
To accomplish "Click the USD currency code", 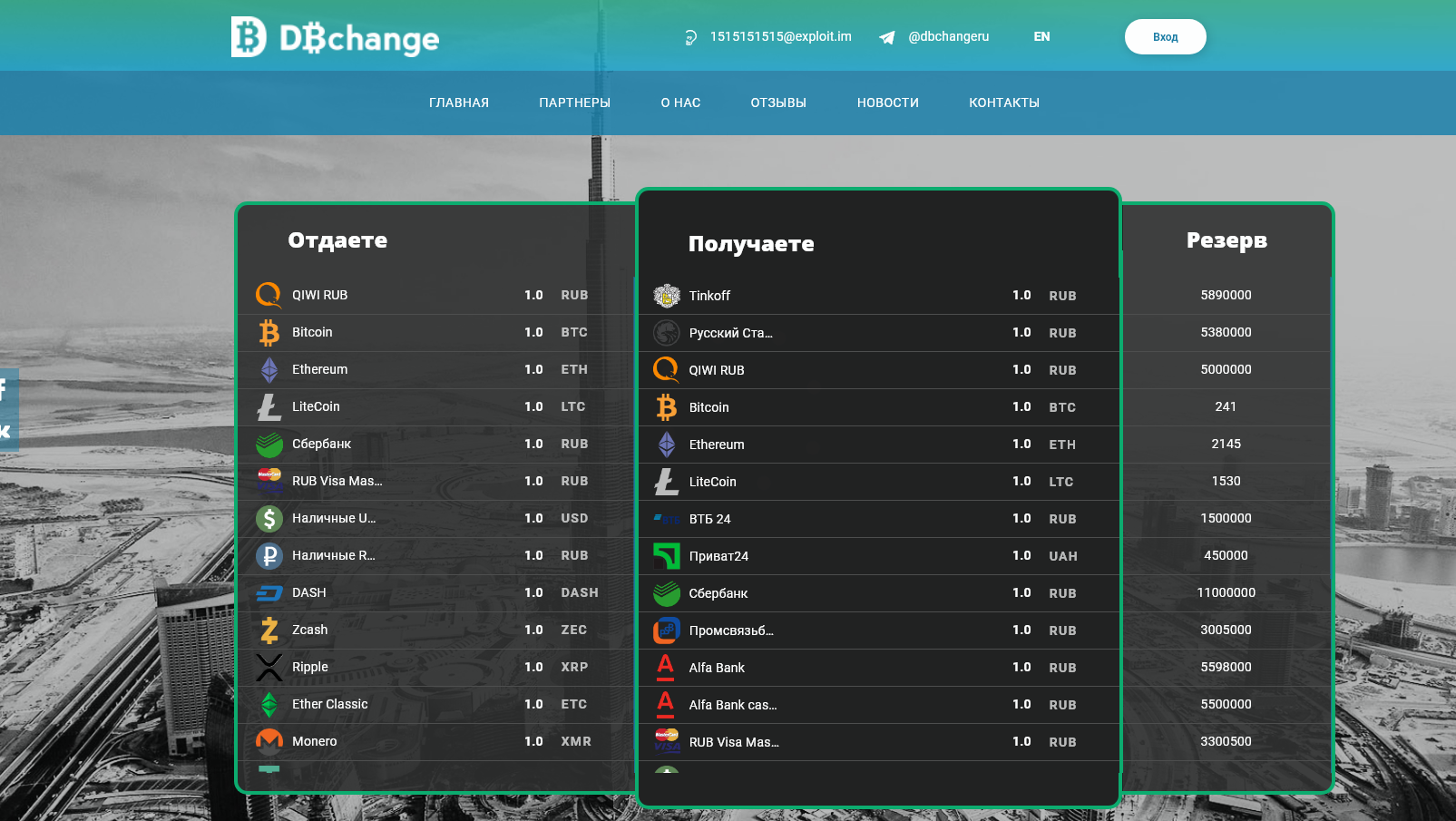I will tap(574, 518).
